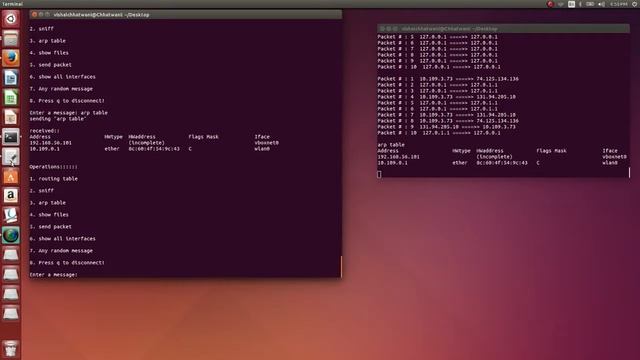Open the Amazon dock icon

click(11, 196)
